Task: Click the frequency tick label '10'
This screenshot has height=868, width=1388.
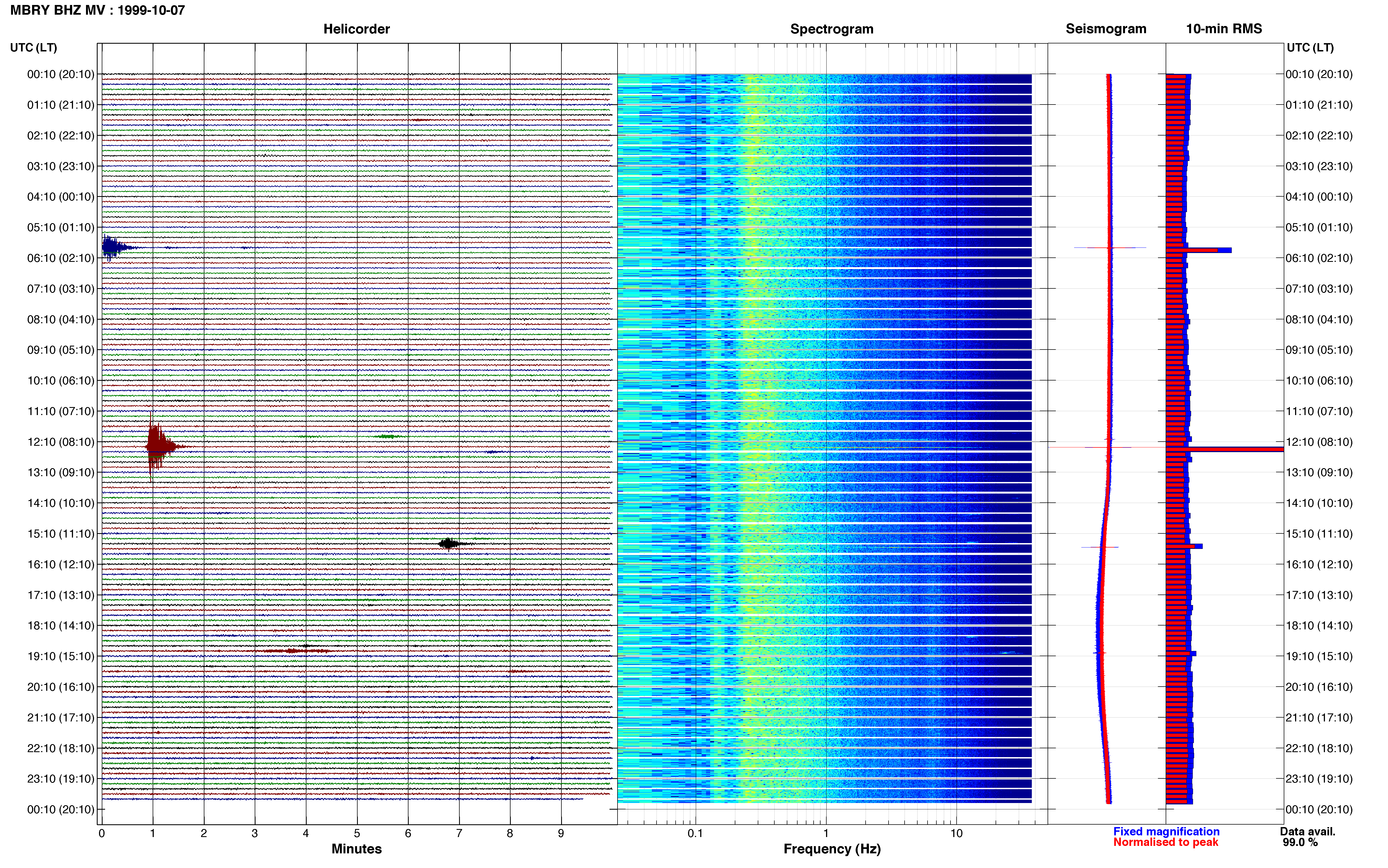Action: [x=956, y=833]
